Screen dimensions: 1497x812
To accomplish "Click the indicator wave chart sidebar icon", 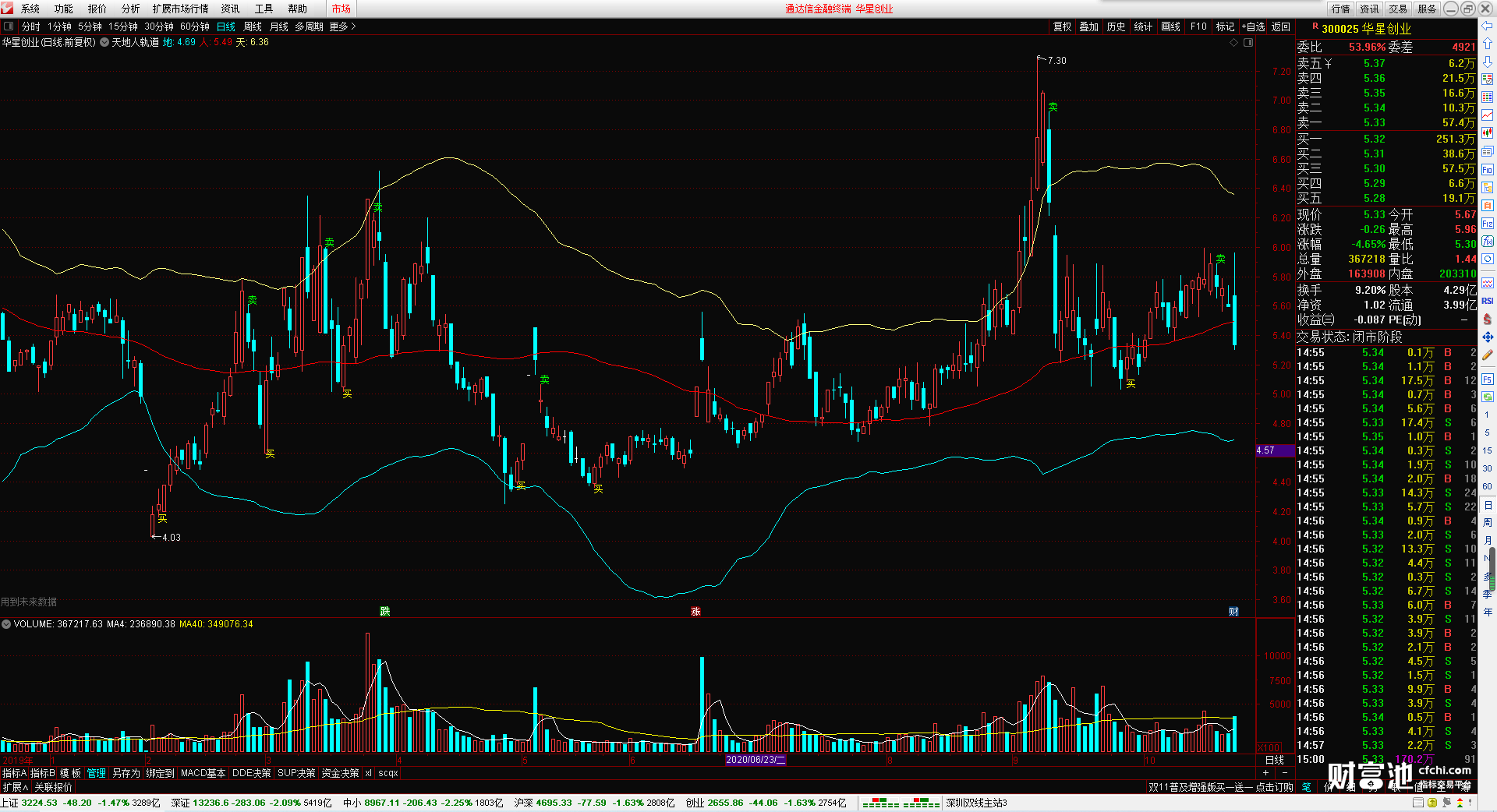I will point(1488,283).
